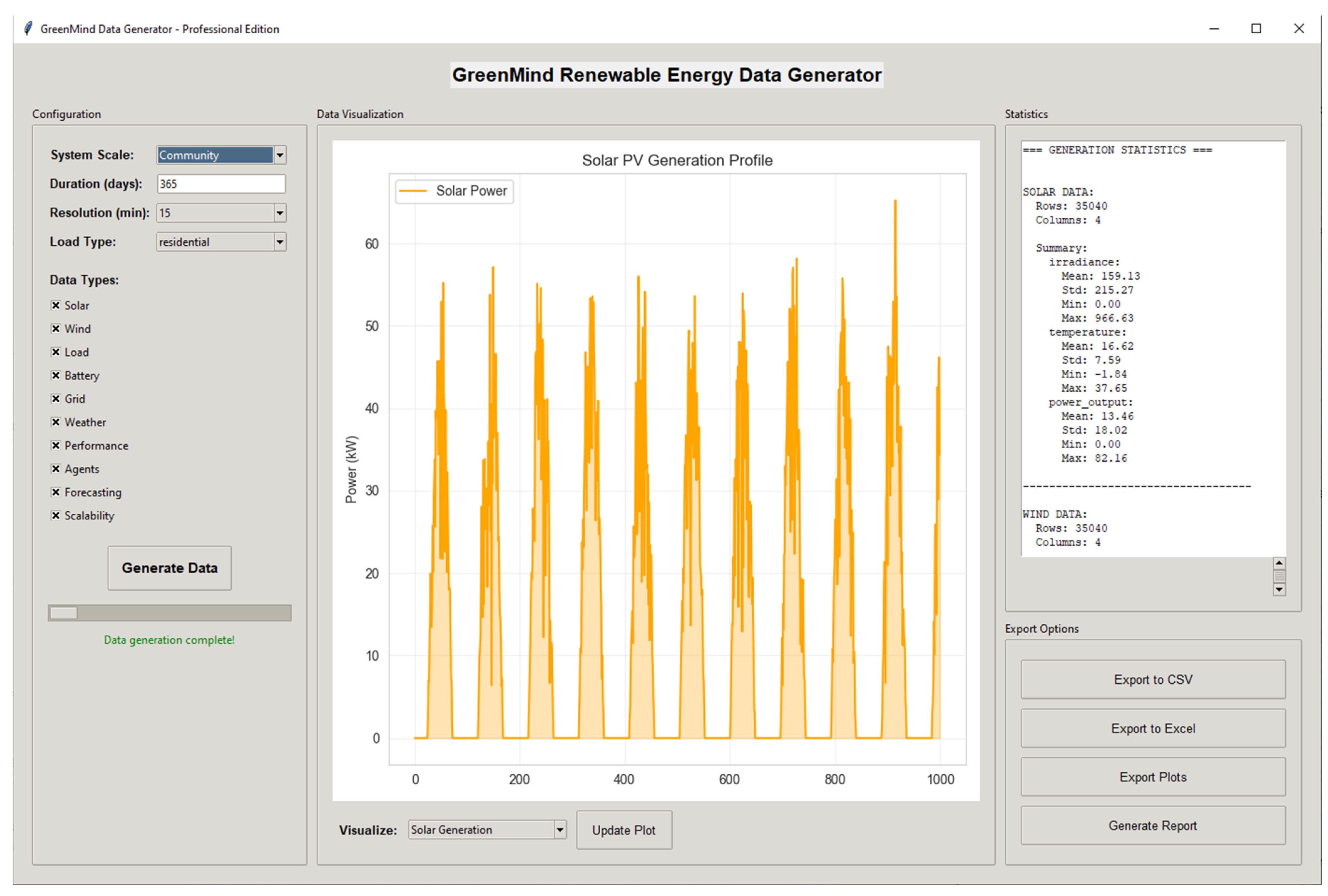Click the Generate Report button

[1153, 825]
